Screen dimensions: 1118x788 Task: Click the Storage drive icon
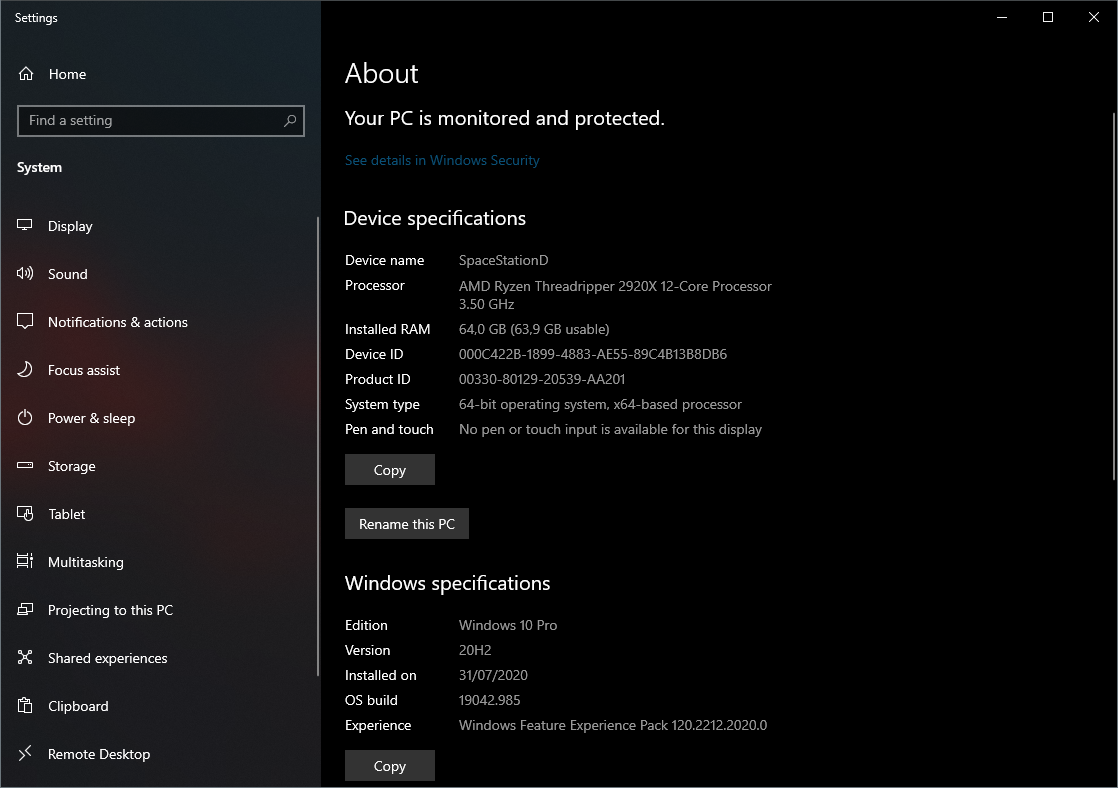[26, 466]
